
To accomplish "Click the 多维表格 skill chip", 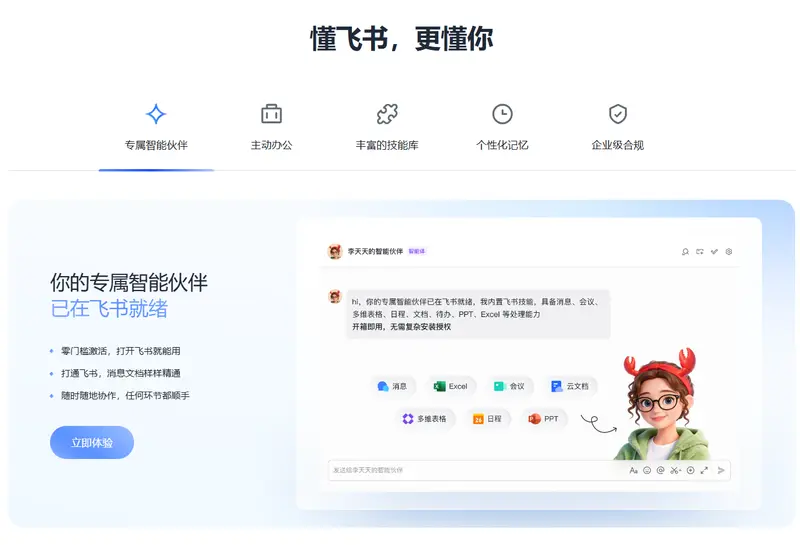I will tap(424, 419).
